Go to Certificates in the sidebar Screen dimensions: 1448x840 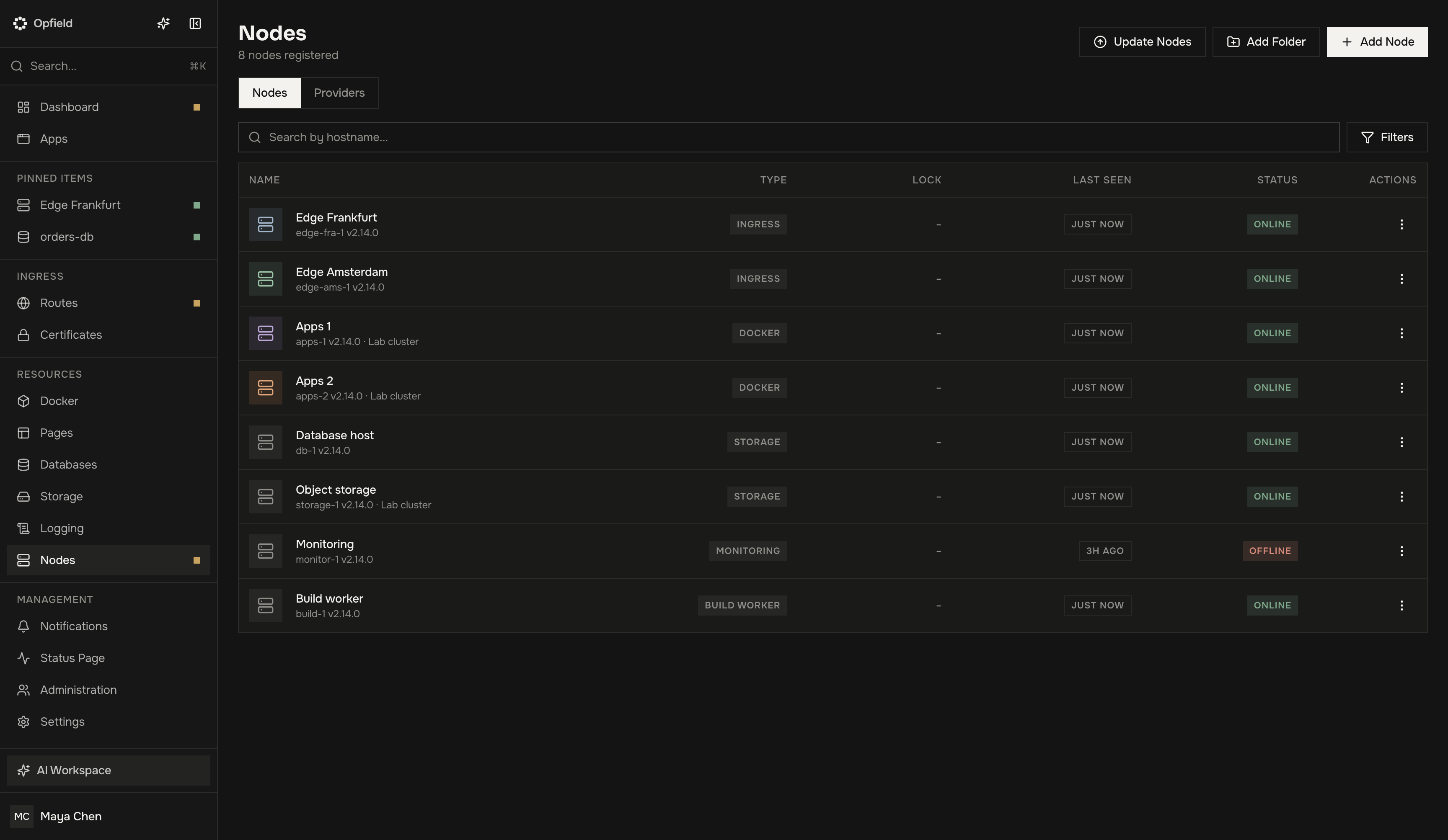[x=109, y=335]
